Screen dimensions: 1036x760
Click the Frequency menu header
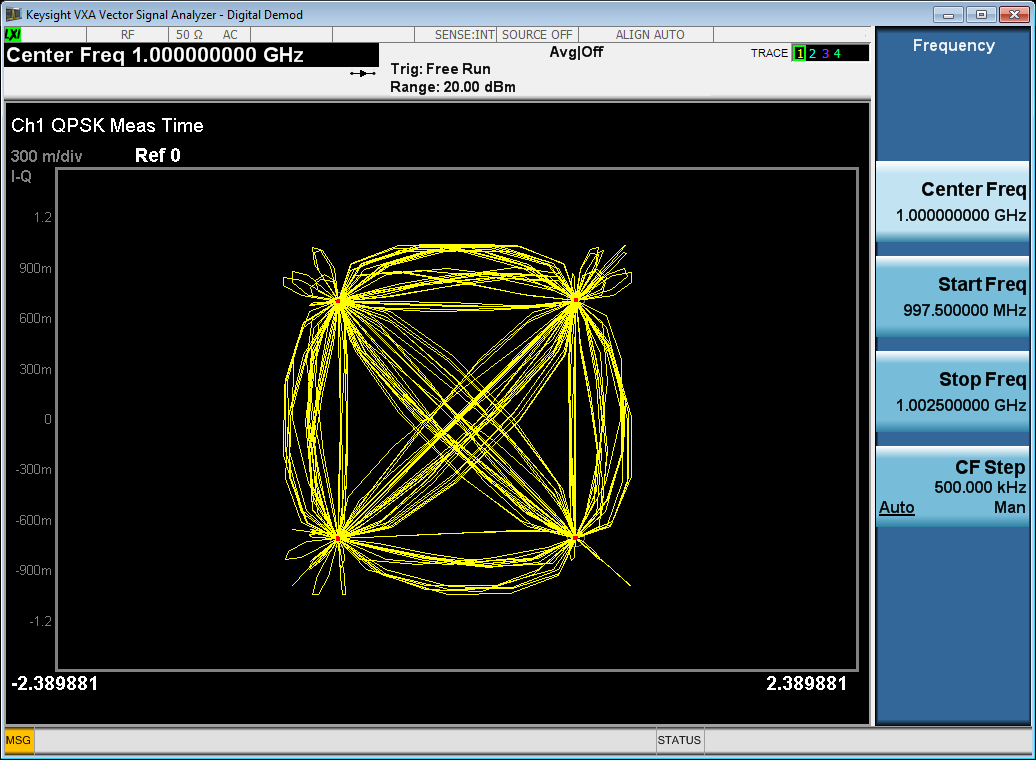click(953, 46)
